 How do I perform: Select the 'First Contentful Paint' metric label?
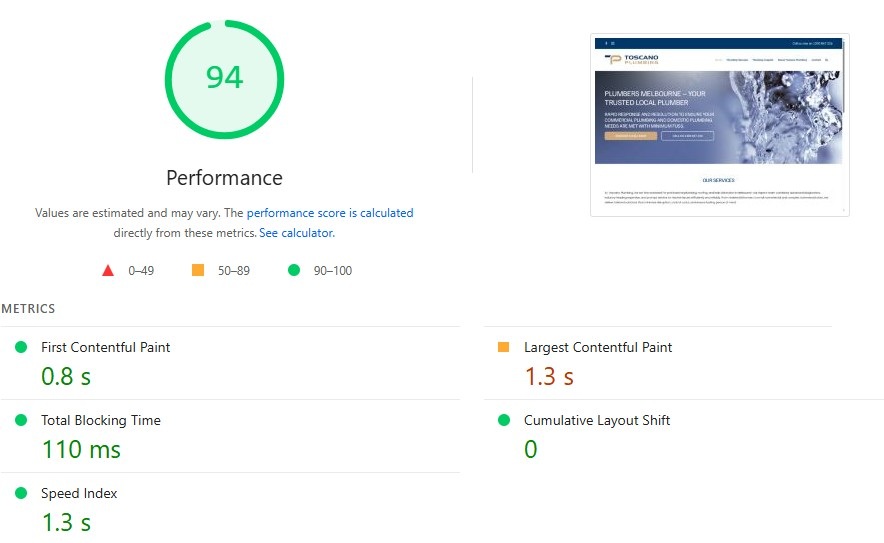tap(105, 347)
